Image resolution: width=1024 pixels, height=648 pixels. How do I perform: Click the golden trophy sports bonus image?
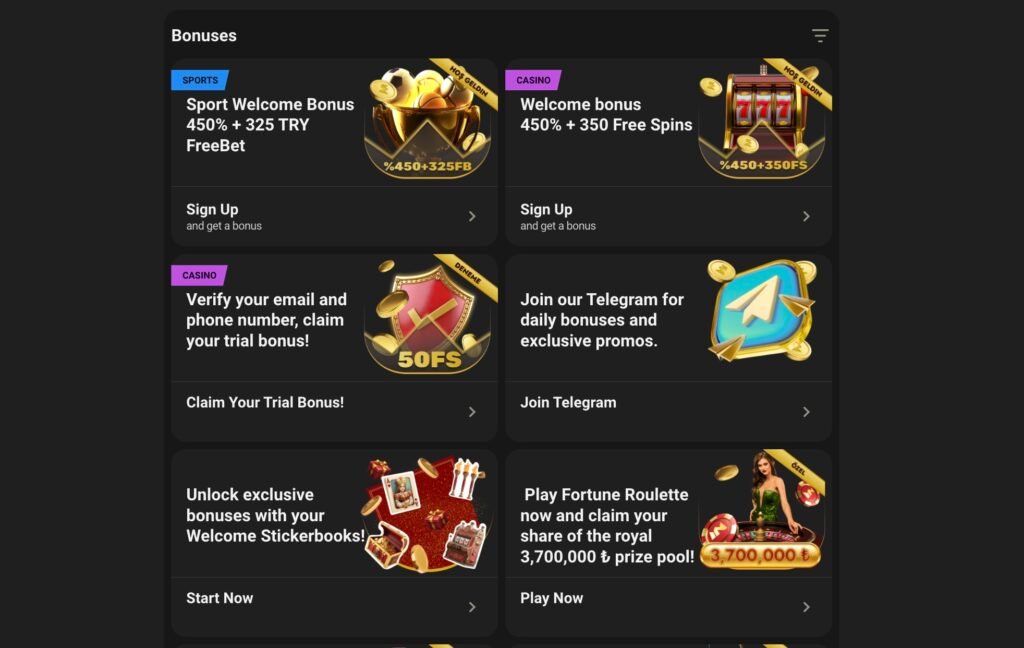tap(428, 121)
